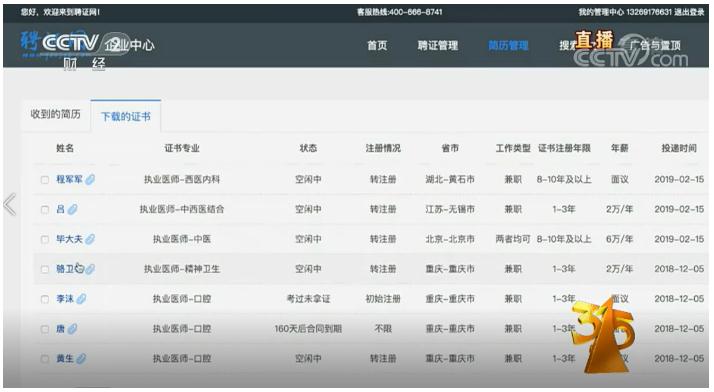Click the 江苏-无锡市 cell
Screen dimensions: 714x392
tap(450, 209)
